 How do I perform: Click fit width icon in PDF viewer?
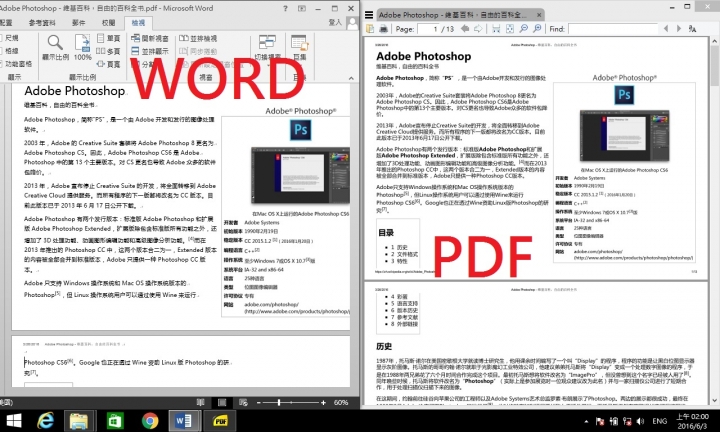(496, 29)
